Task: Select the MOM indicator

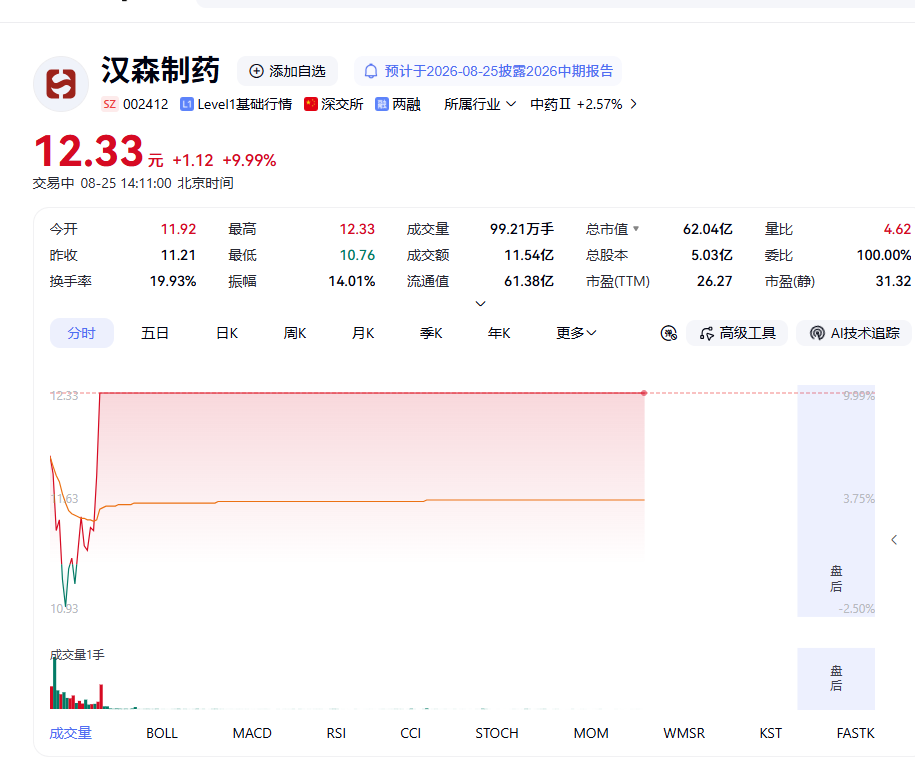Action: 591,733
